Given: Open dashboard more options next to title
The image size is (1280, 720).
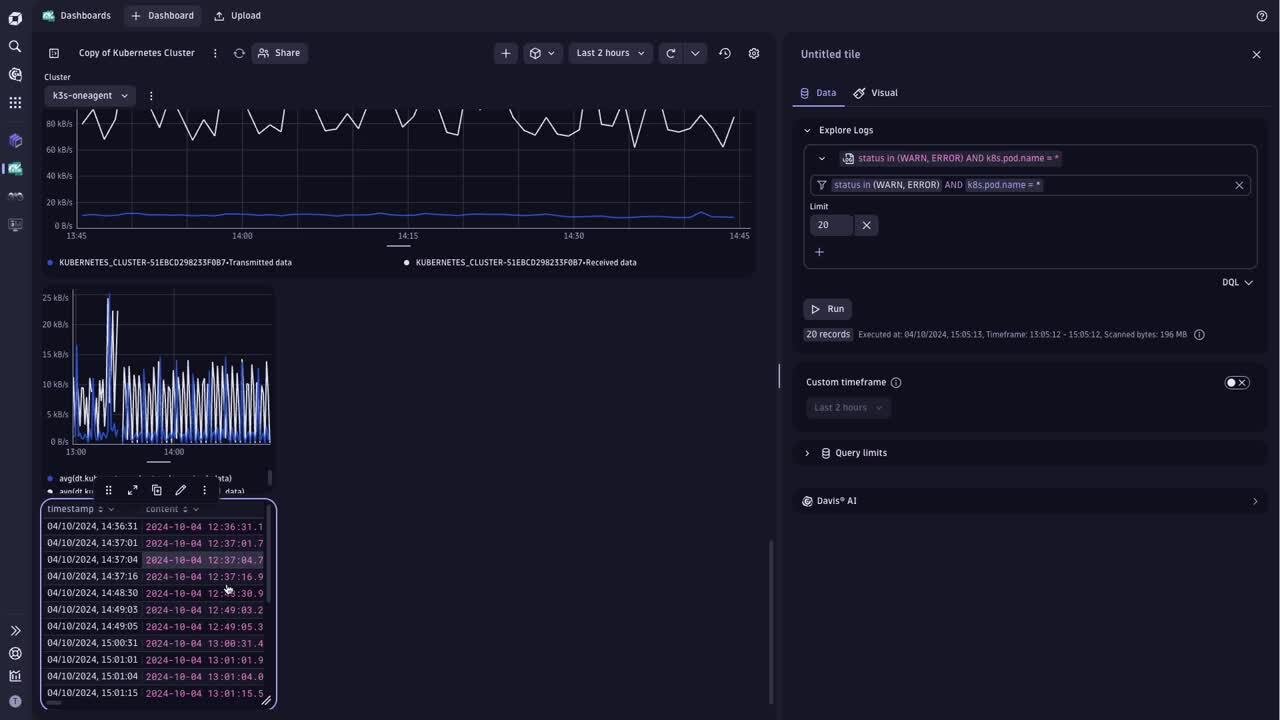Looking at the screenshot, I should [215, 53].
